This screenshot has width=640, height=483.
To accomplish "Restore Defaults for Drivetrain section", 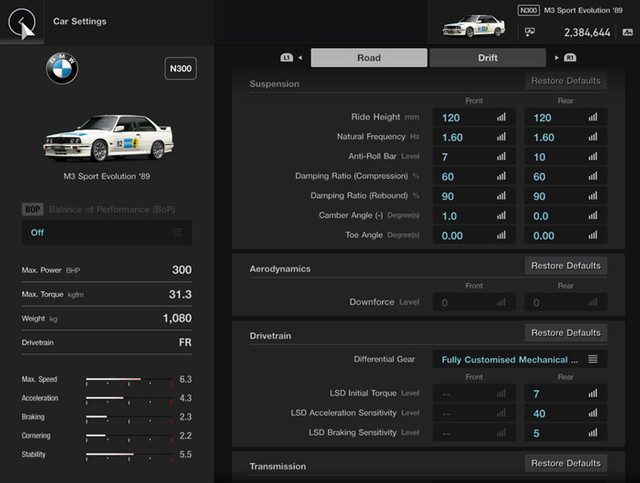I will click(565, 332).
